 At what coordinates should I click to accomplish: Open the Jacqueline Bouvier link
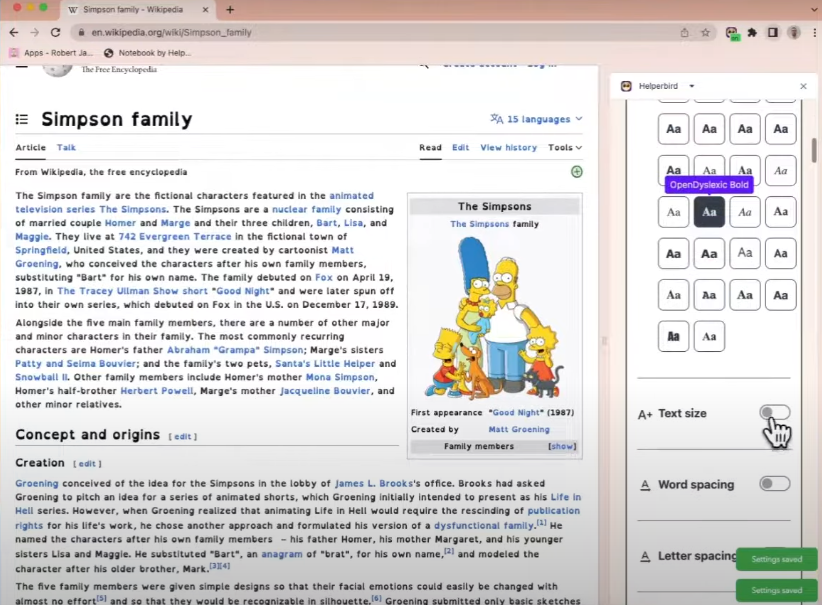pos(325,391)
